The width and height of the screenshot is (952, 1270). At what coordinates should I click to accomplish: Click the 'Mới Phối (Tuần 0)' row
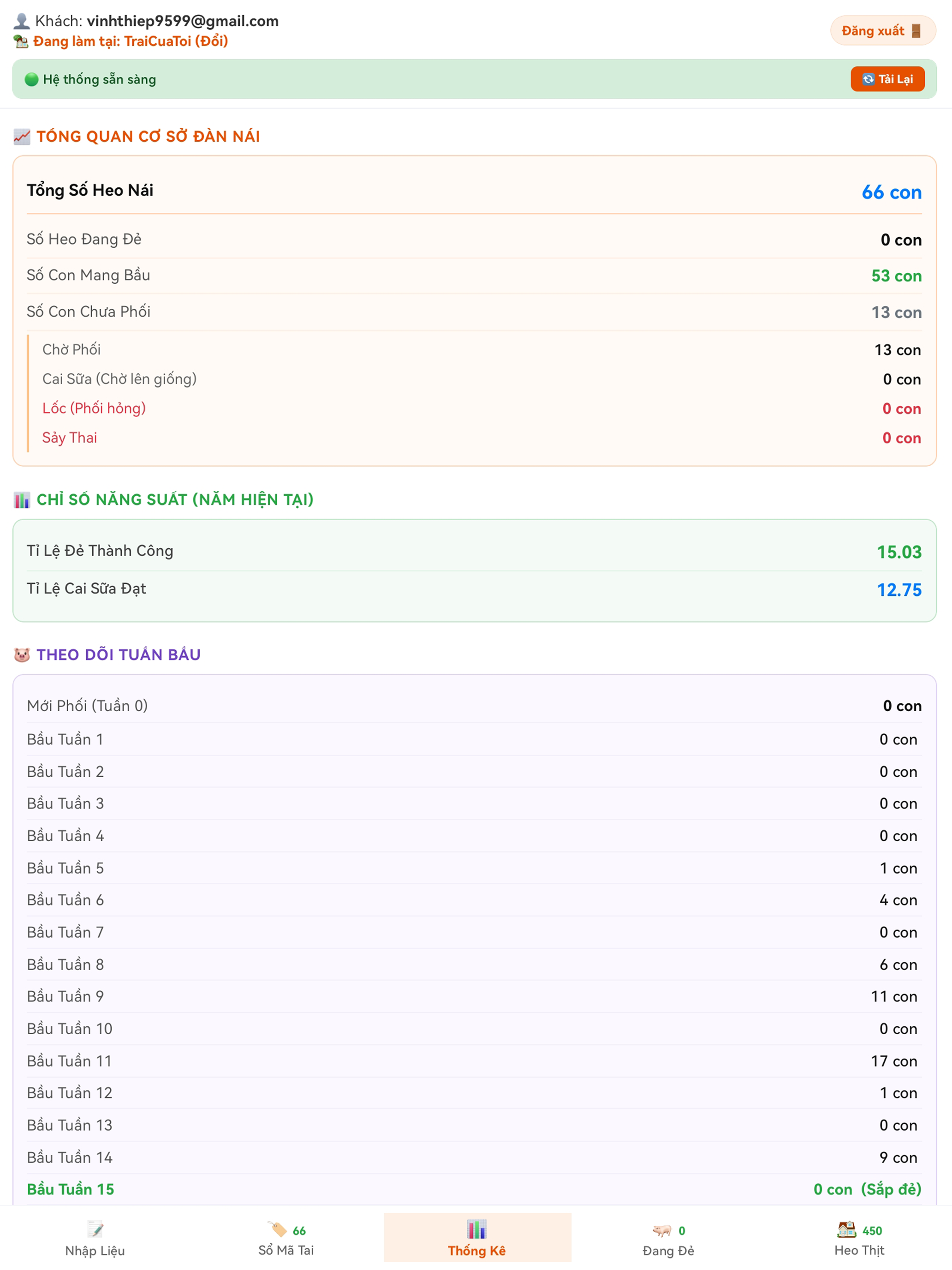click(x=475, y=706)
